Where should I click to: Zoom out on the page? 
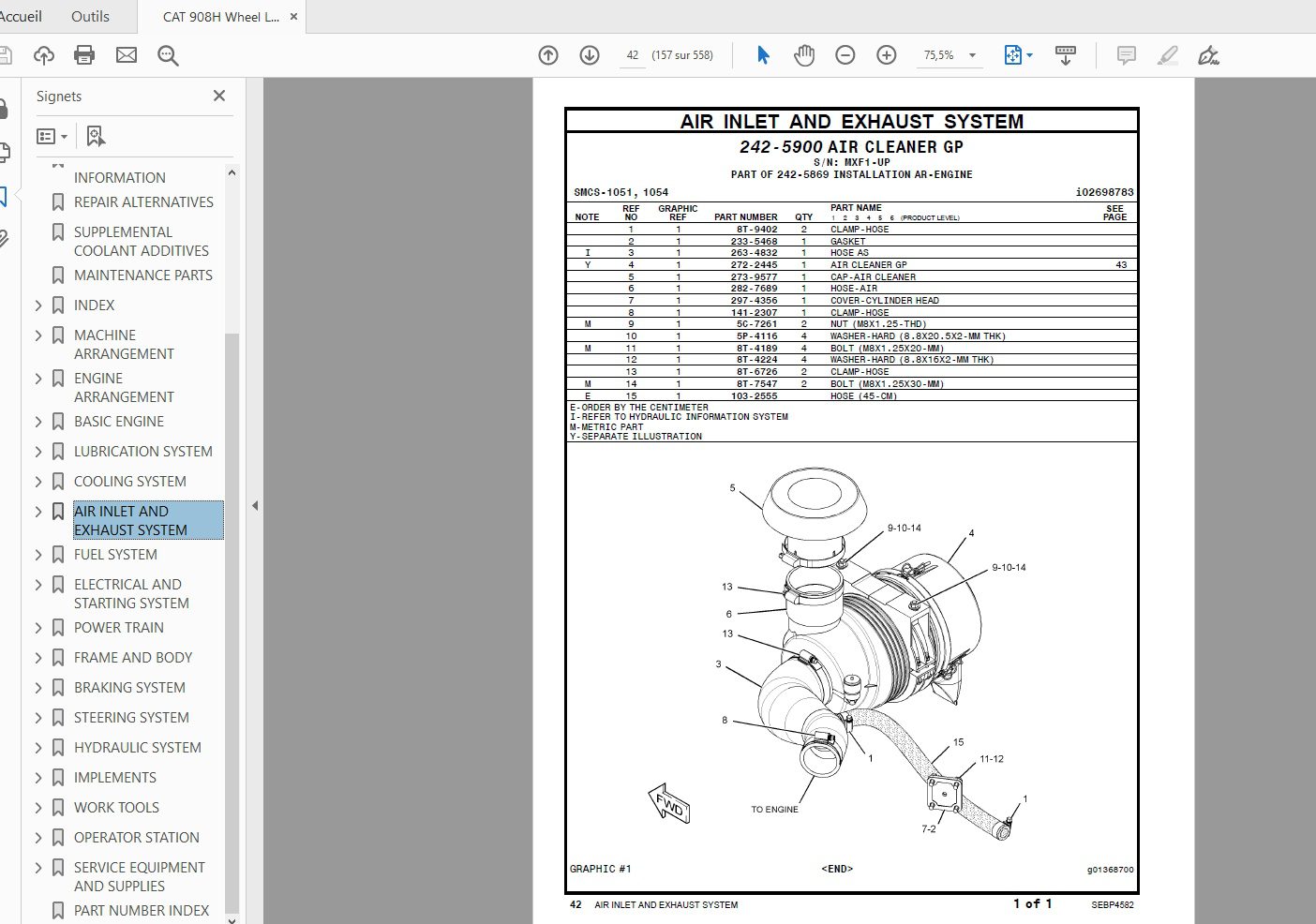845,54
